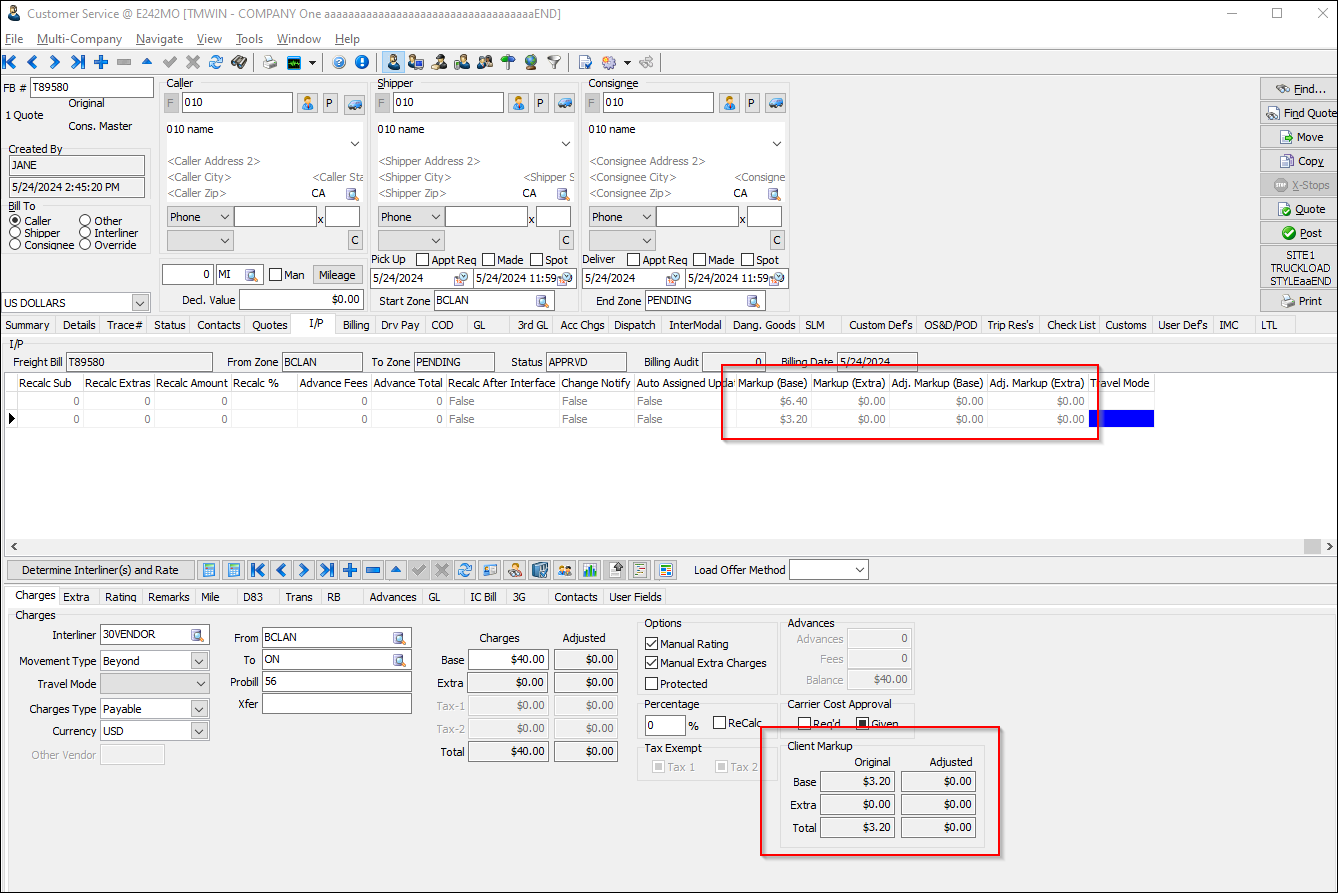Open the End Zone lookup icon
Image resolution: width=1338 pixels, height=893 pixels.
pos(753,300)
